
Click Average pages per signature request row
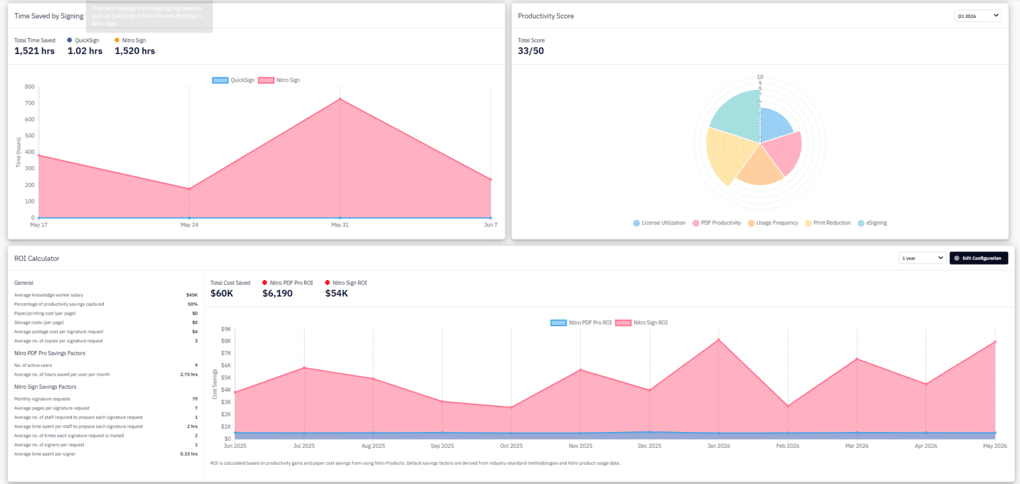click(106, 408)
